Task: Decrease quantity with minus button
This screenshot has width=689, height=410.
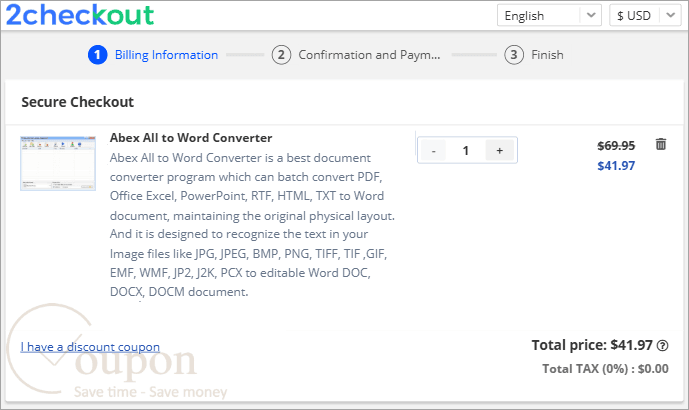Action: click(433, 151)
